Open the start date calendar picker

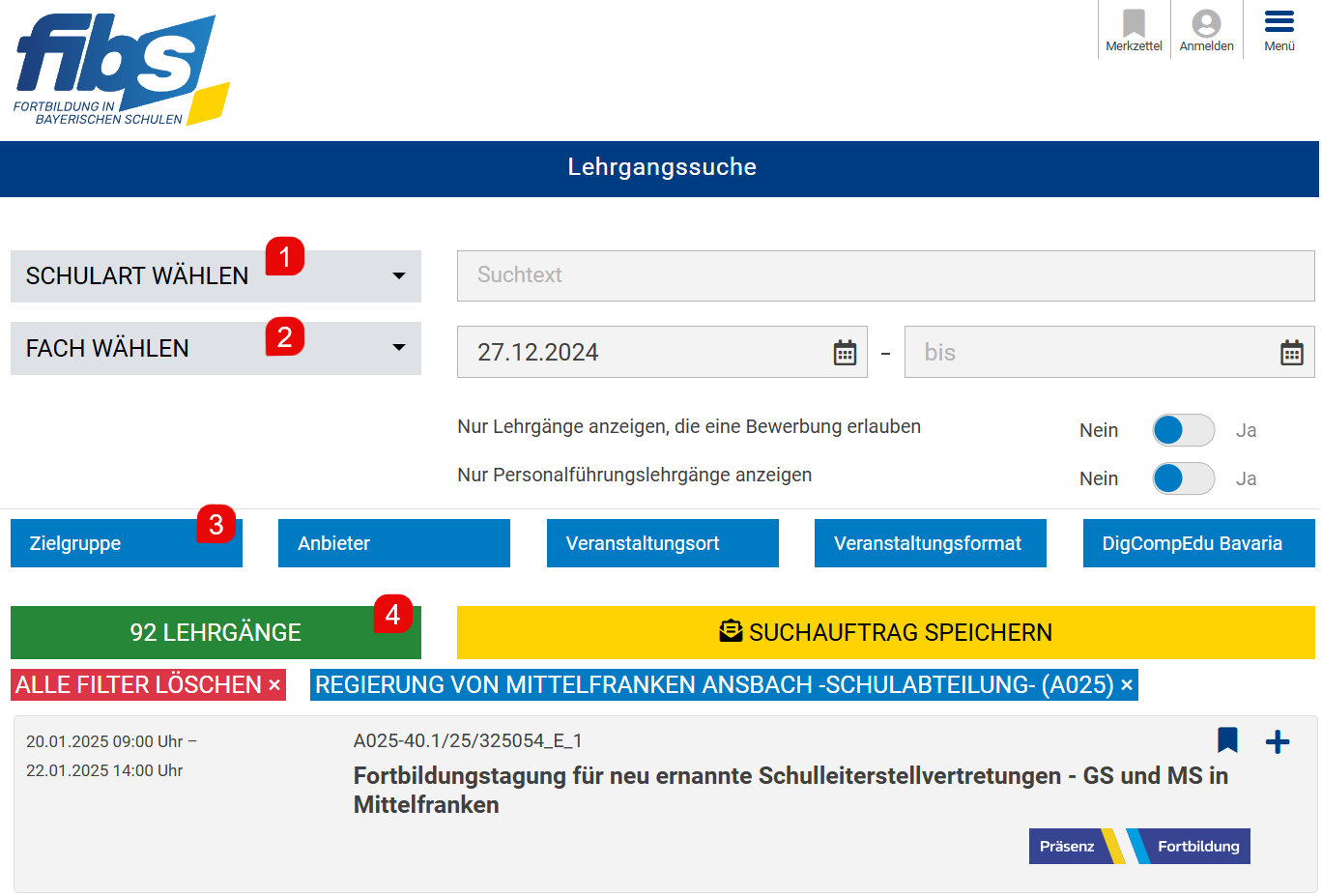coord(844,352)
